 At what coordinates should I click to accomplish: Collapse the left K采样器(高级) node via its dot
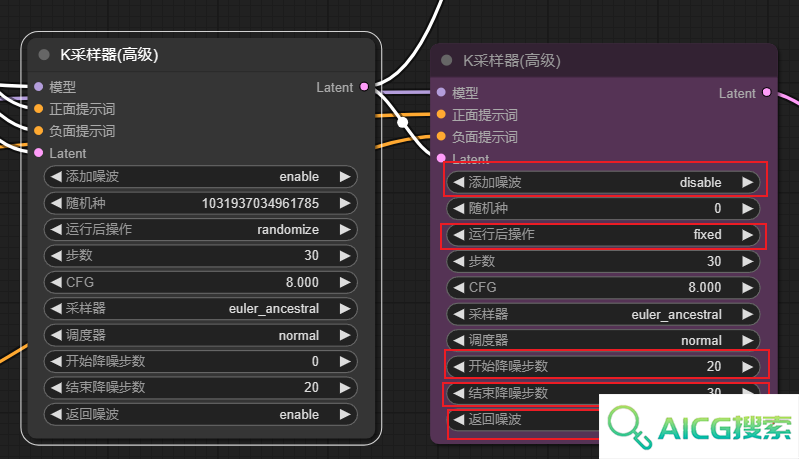(44, 55)
